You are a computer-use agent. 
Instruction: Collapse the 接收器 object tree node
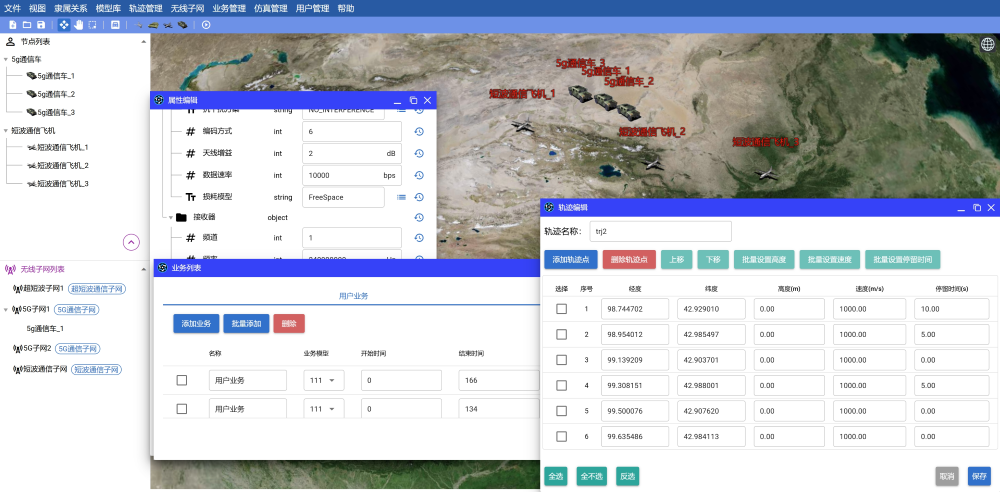tap(169, 217)
